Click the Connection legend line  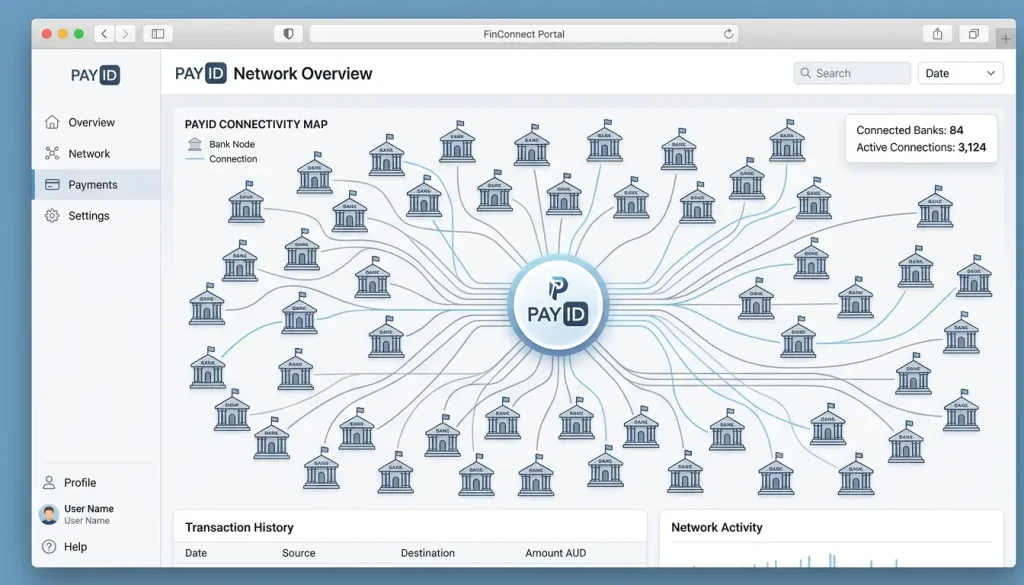[195, 159]
